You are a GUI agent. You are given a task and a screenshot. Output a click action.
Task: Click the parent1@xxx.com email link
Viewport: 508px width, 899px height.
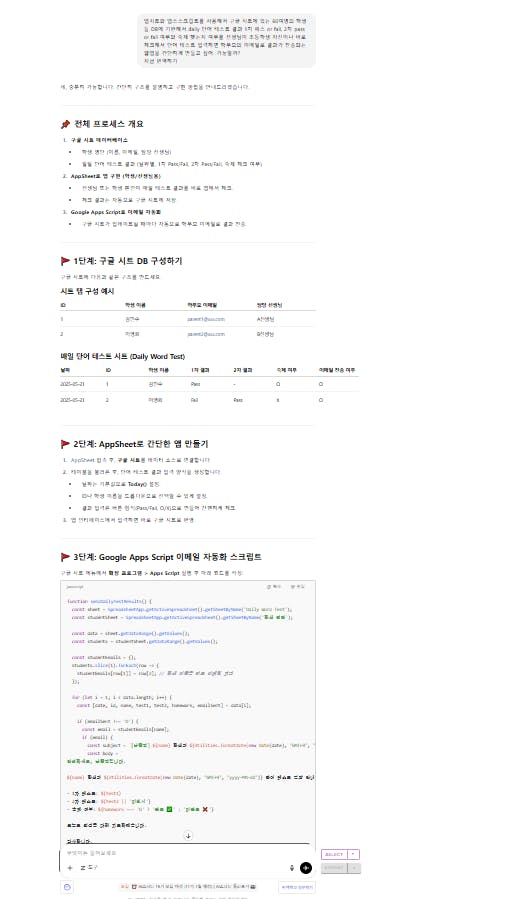(x=206, y=319)
